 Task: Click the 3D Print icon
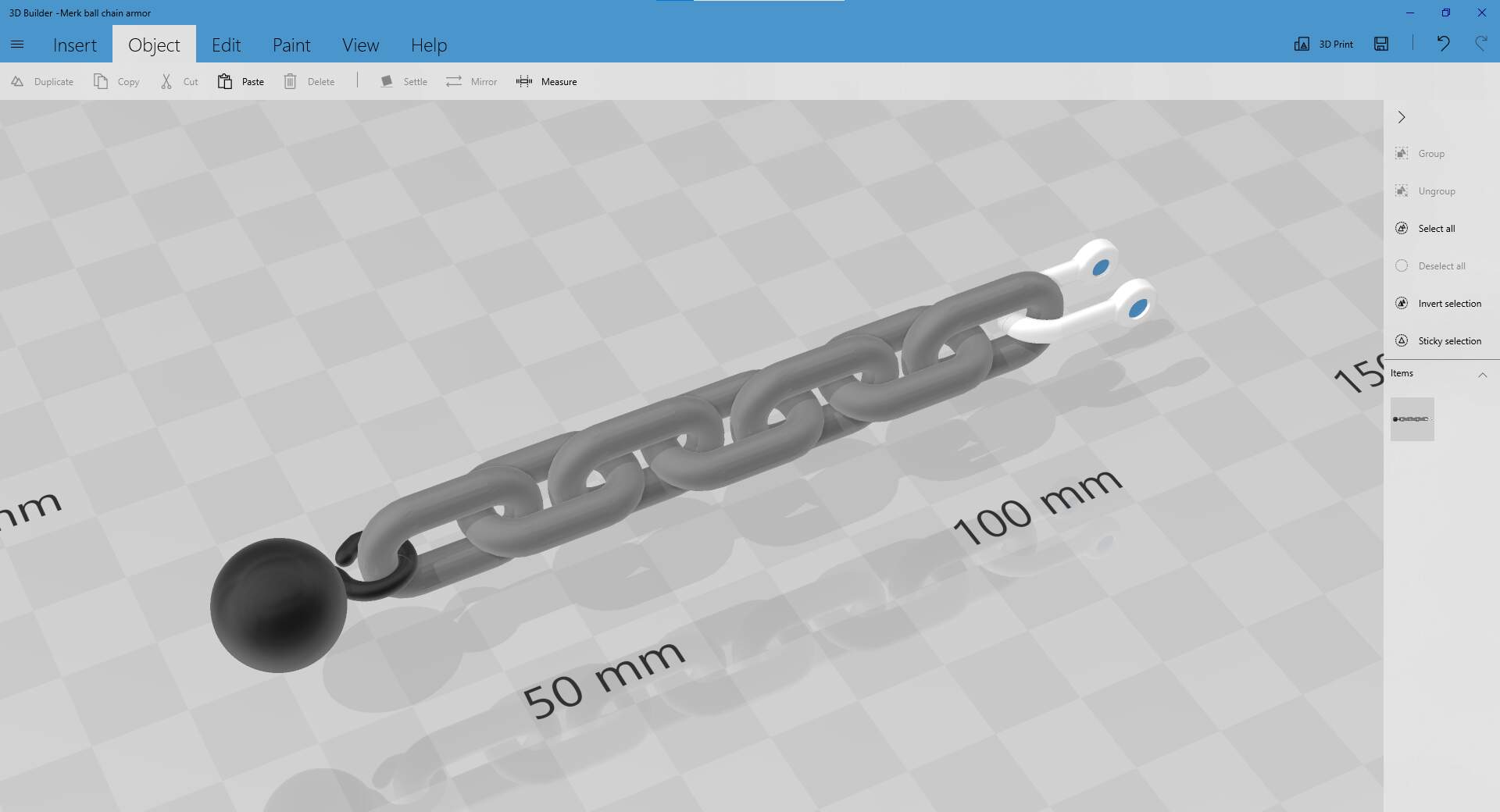(x=1302, y=44)
